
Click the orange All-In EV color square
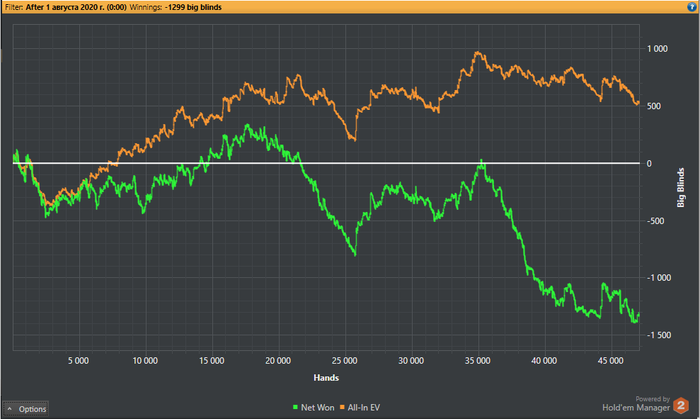tap(342, 407)
